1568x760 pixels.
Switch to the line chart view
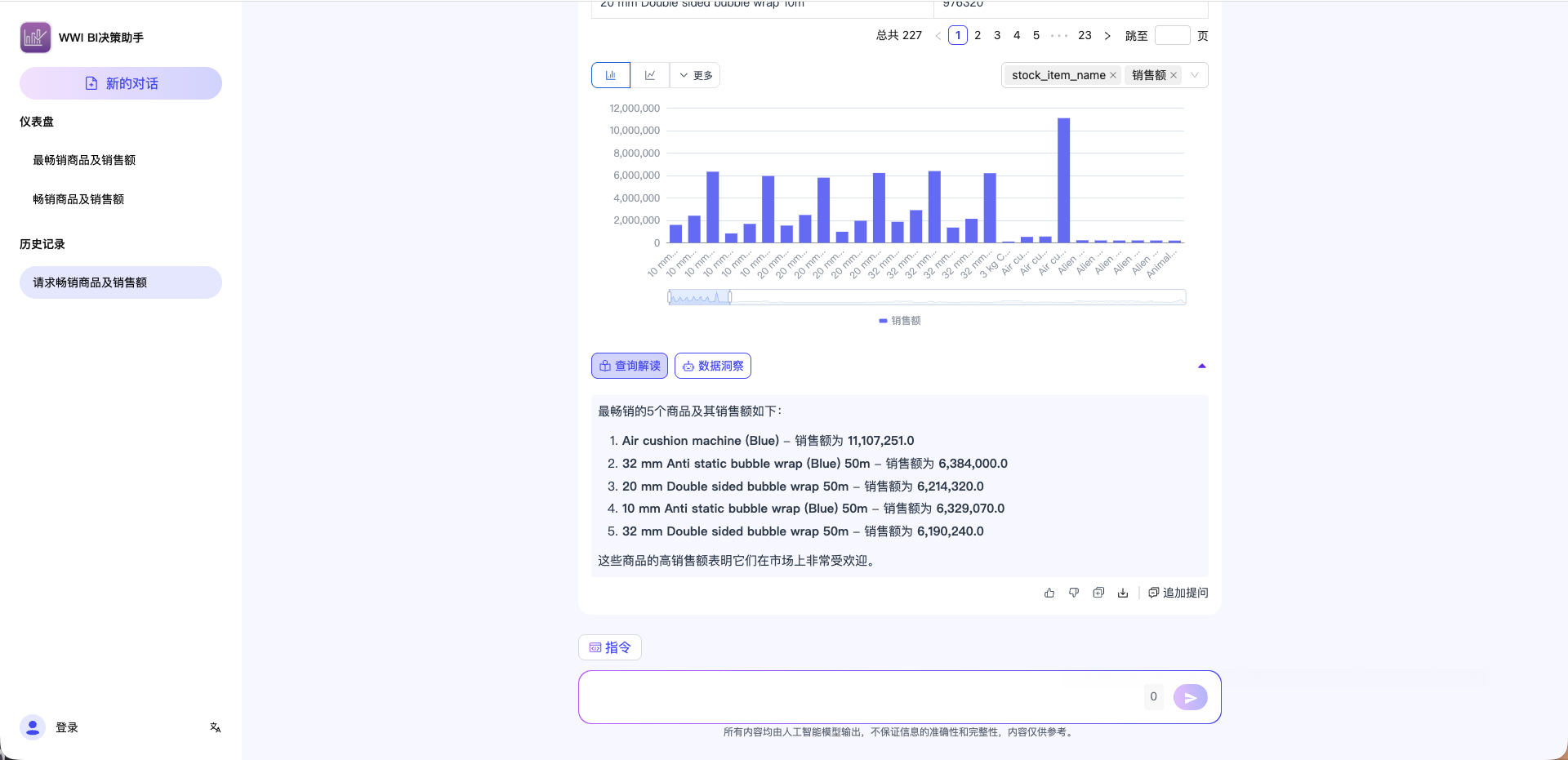click(x=650, y=75)
